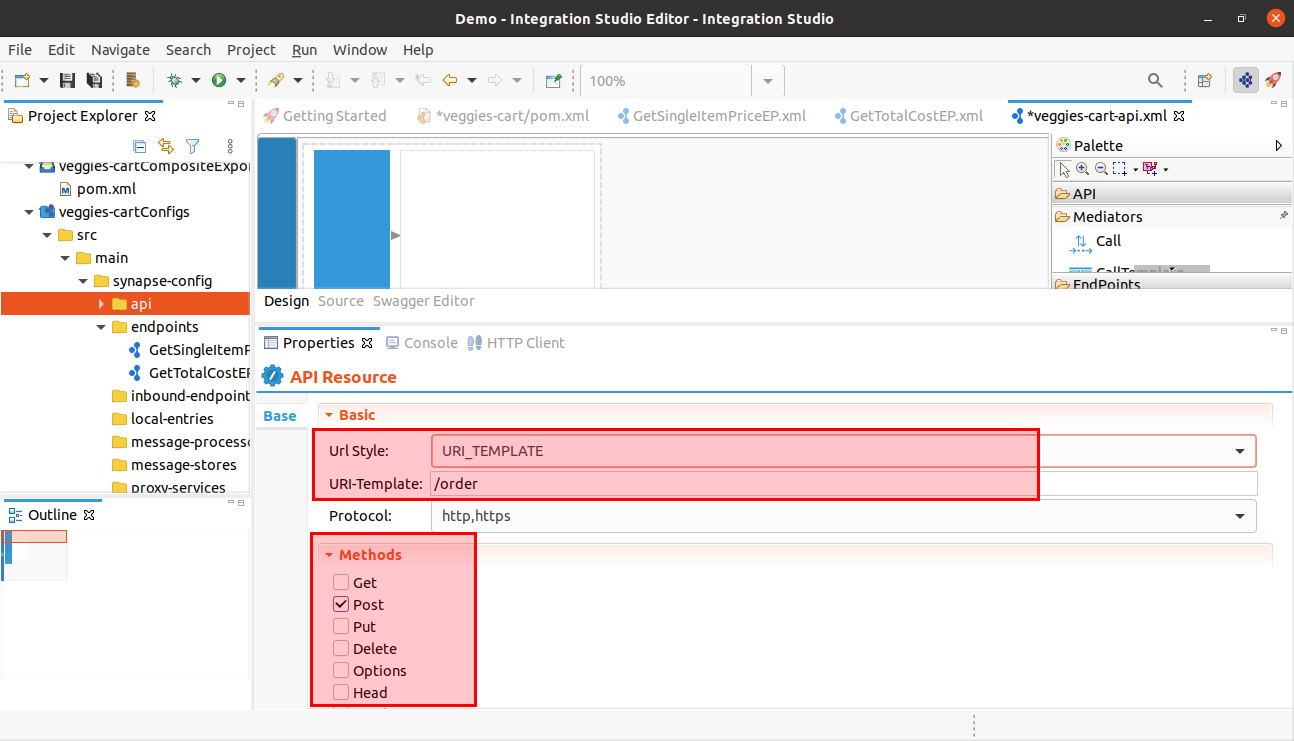Open the New wizard dropdown arrow

point(44,80)
